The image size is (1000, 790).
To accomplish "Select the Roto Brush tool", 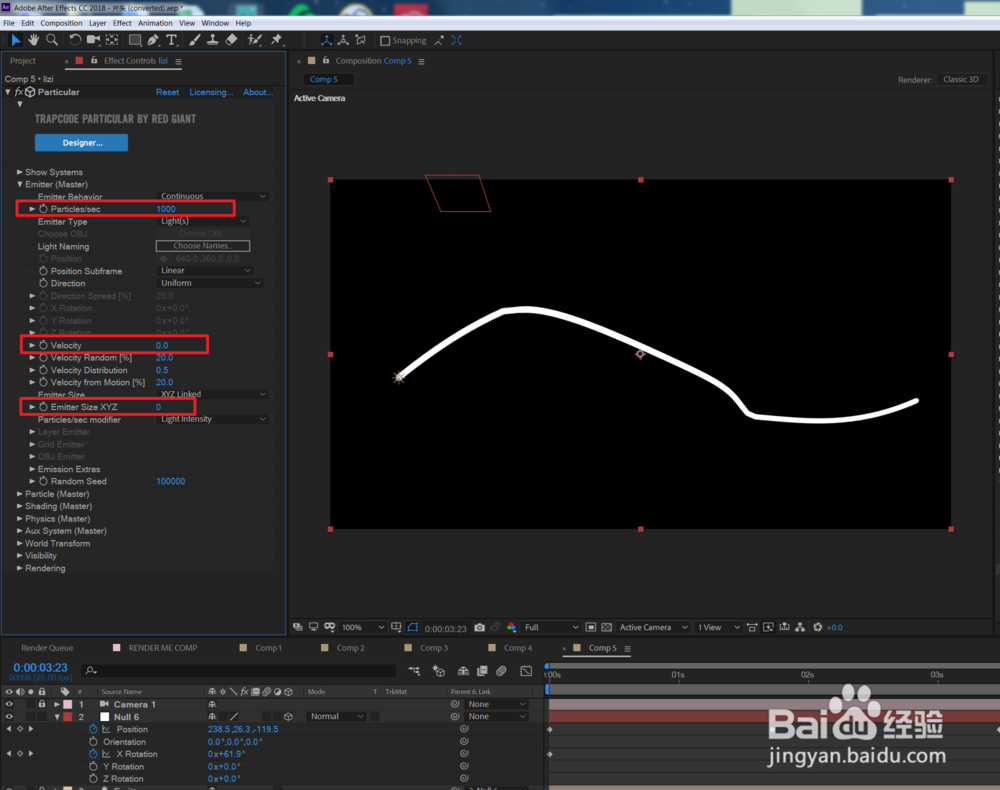I will pos(254,40).
